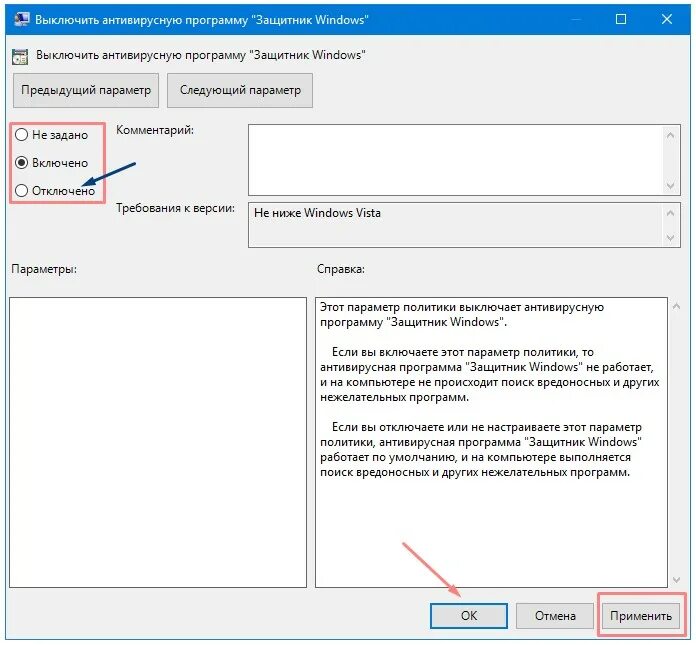The height and width of the screenshot is (645, 696).
Task: Close the policy dialog window
Action: 667,19
